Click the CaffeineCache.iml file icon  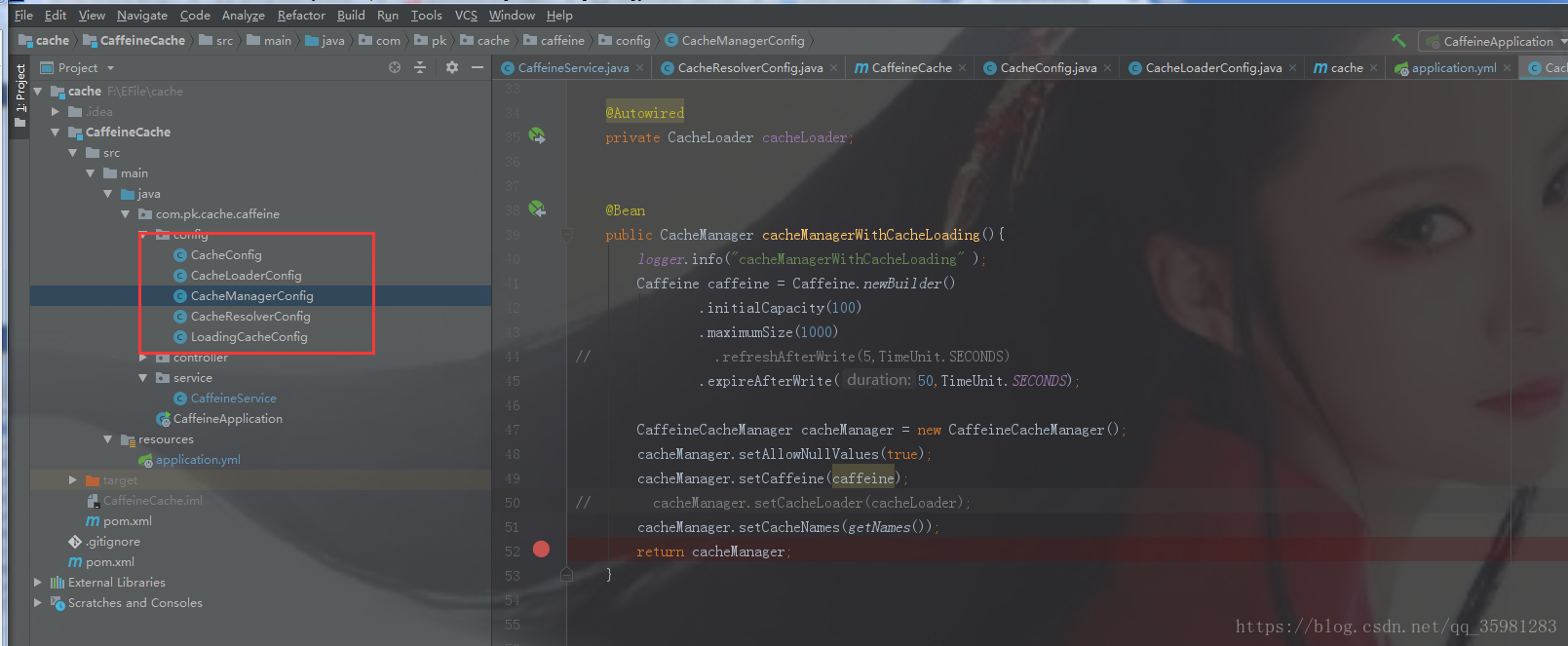(94, 501)
